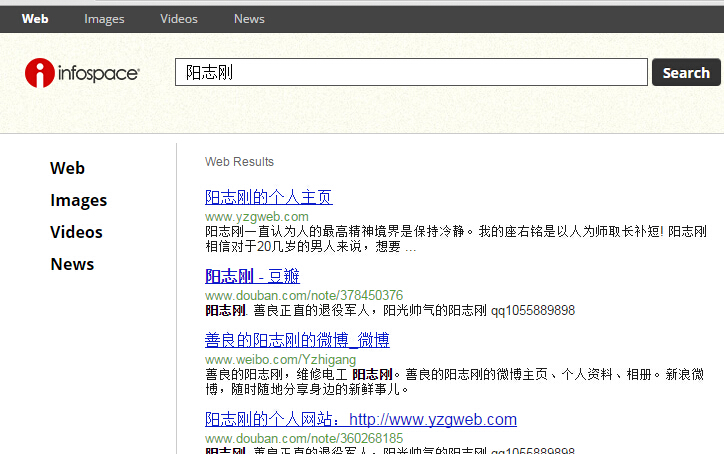Open the 阳志刚的个人主页 result link
This screenshot has height=454, width=724.
269,197
